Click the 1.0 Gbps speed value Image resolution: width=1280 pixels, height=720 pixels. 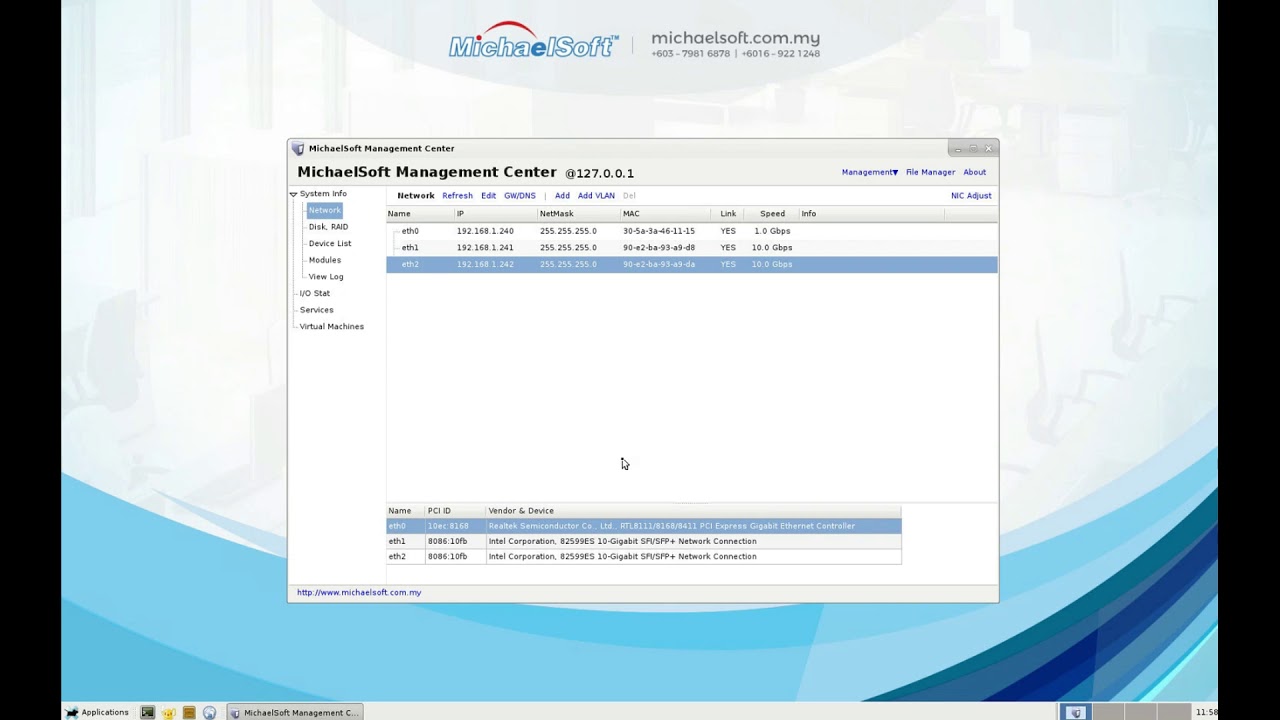point(772,231)
